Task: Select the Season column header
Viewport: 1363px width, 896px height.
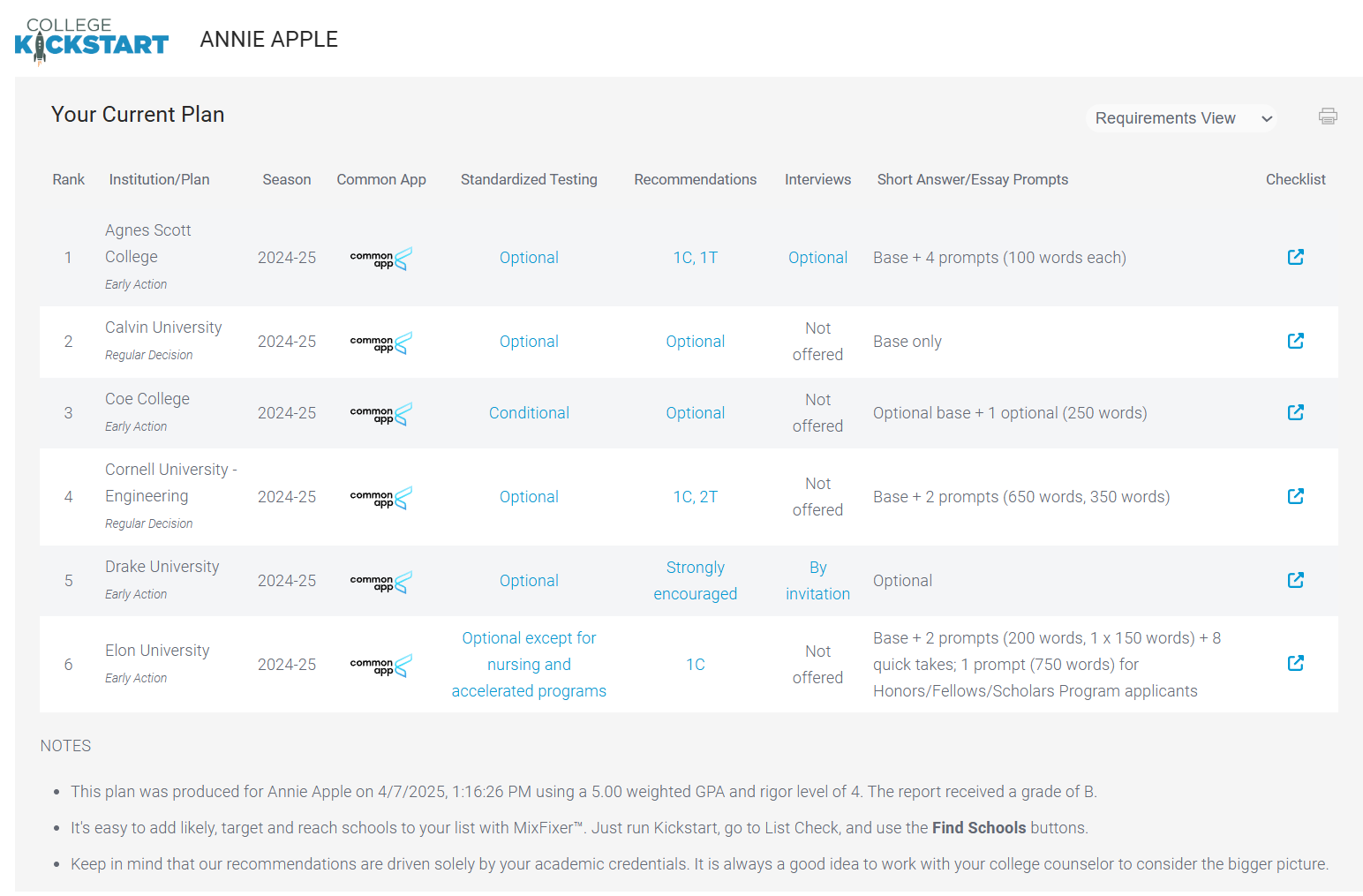Action: coord(287,179)
